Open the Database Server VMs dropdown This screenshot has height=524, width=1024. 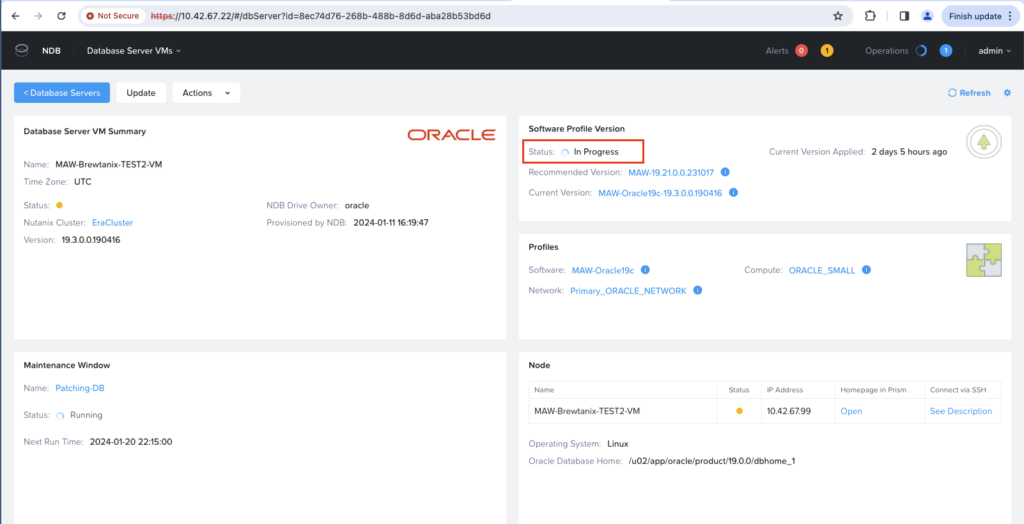coord(134,50)
